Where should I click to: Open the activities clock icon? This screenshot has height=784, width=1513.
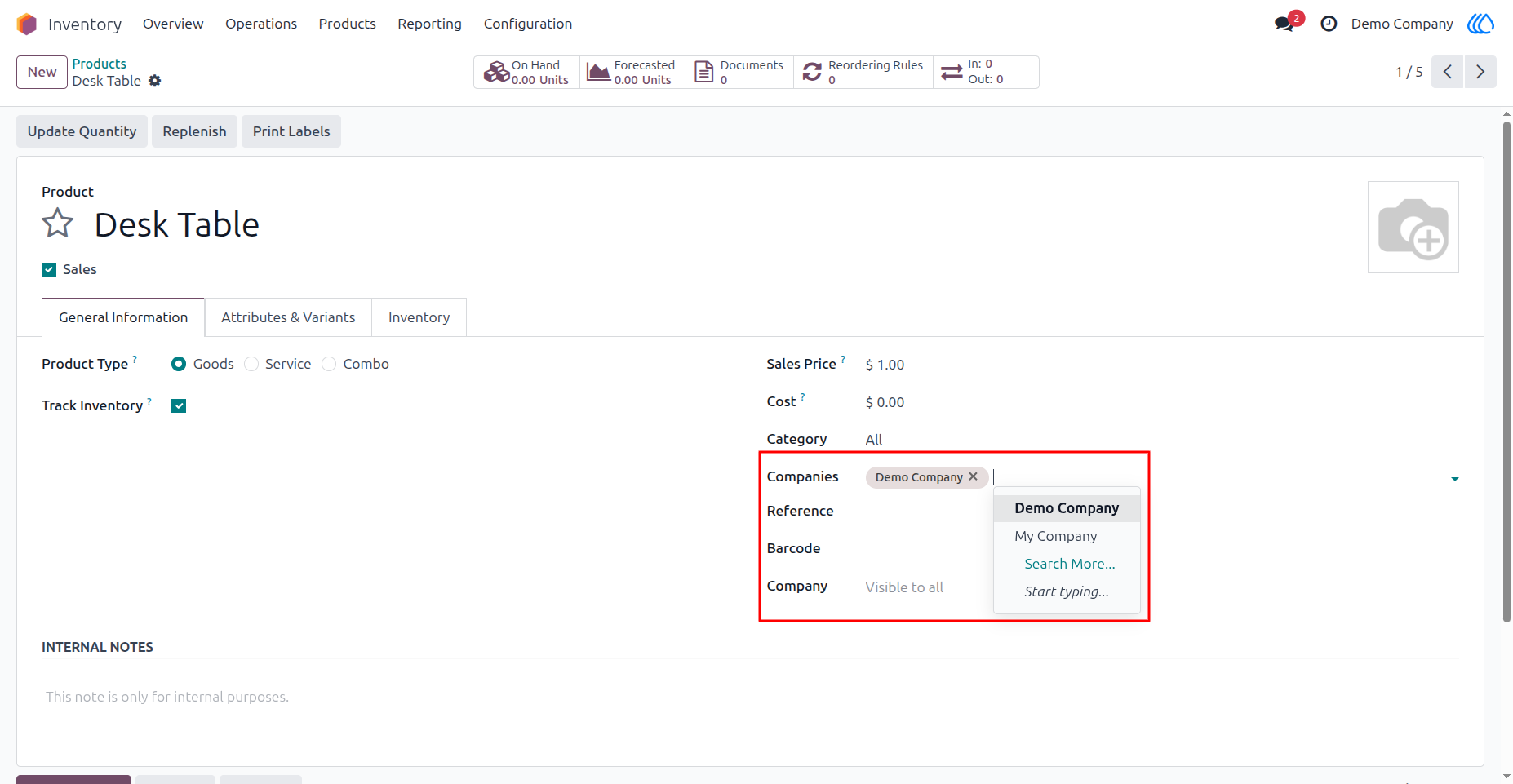pyautogui.click(x=1329, y=24)
